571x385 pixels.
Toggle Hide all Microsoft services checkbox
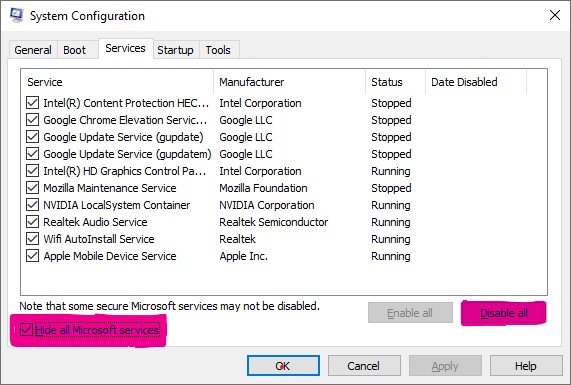click(x=26, y=330)
